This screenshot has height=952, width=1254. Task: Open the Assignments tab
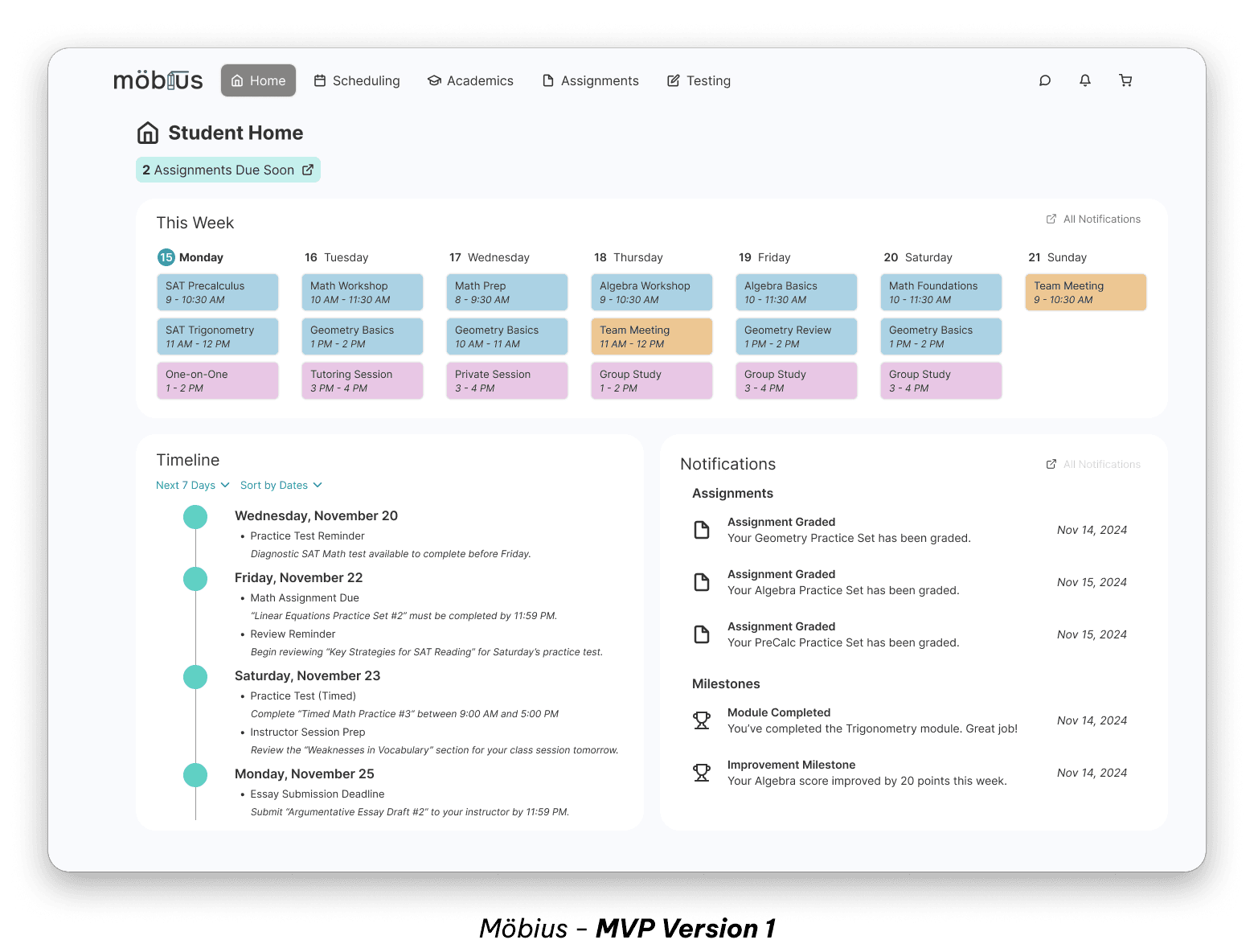[x=591, y=80]
